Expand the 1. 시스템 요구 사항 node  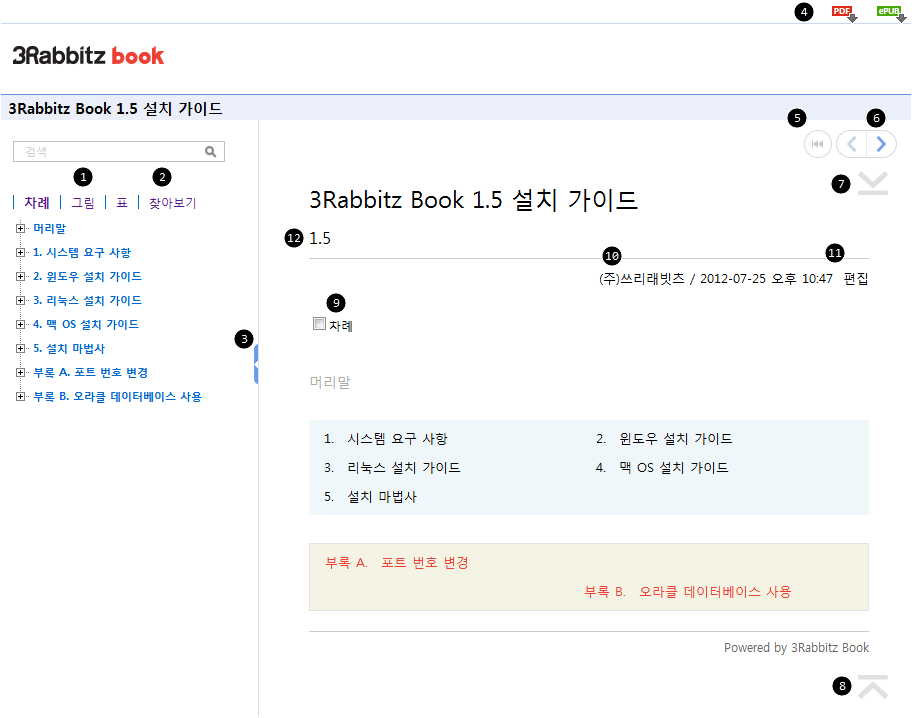(x=20, y=253)
